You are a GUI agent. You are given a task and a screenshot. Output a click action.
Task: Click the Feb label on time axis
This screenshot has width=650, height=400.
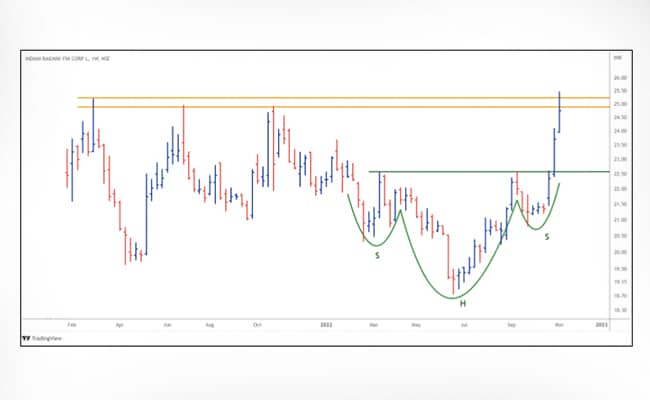[x=72, y=325]
